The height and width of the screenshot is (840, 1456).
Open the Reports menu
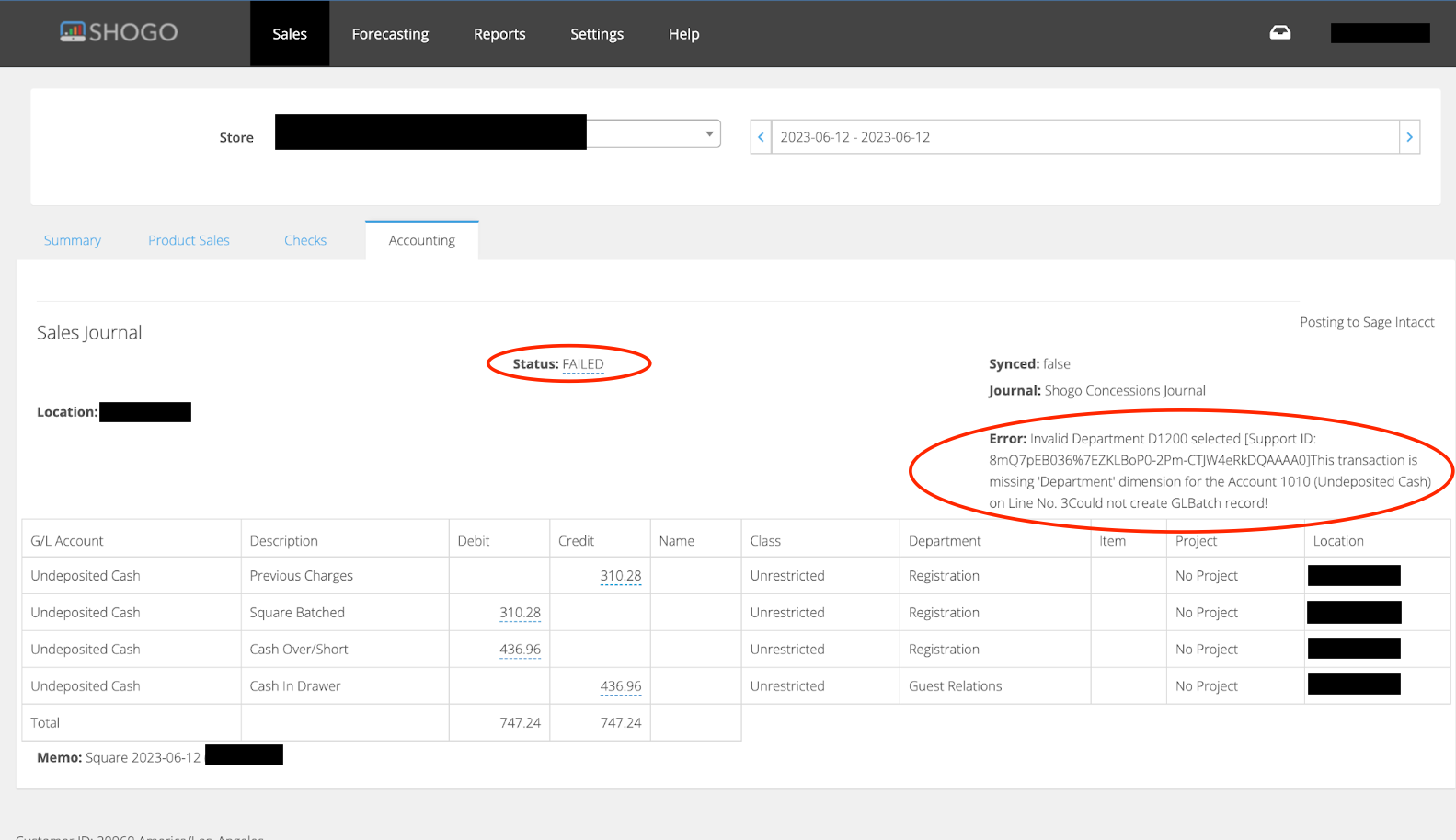499,34
